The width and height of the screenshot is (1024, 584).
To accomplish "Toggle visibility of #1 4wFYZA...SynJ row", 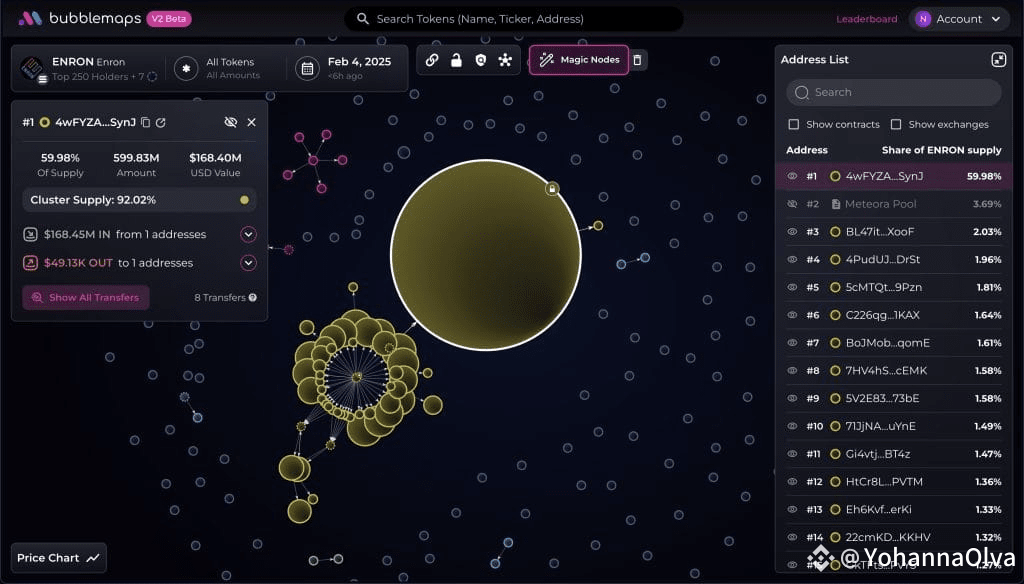I will [792, 176].
